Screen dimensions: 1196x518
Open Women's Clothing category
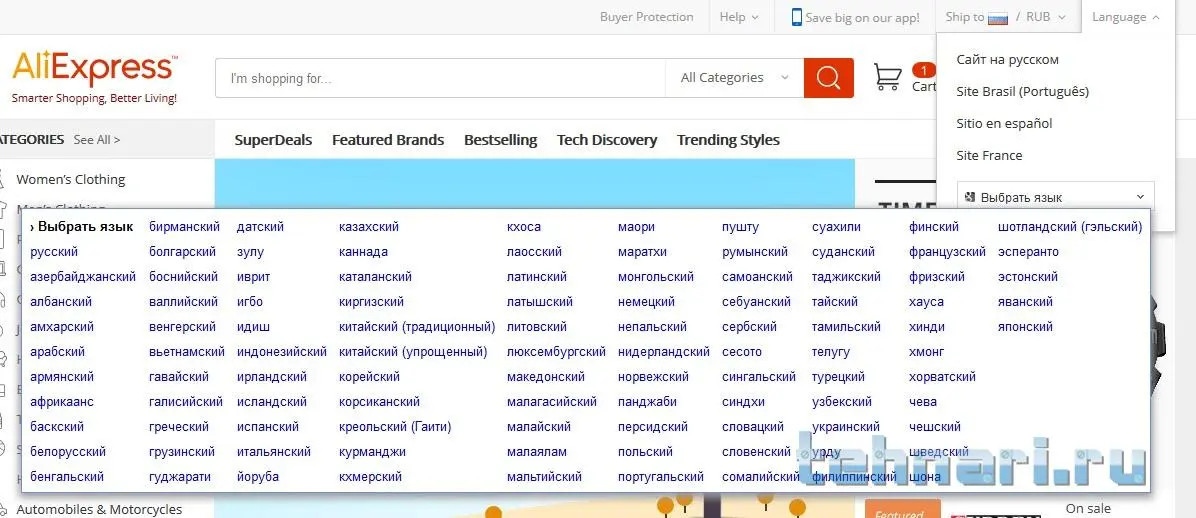click(x=71, y=179)
